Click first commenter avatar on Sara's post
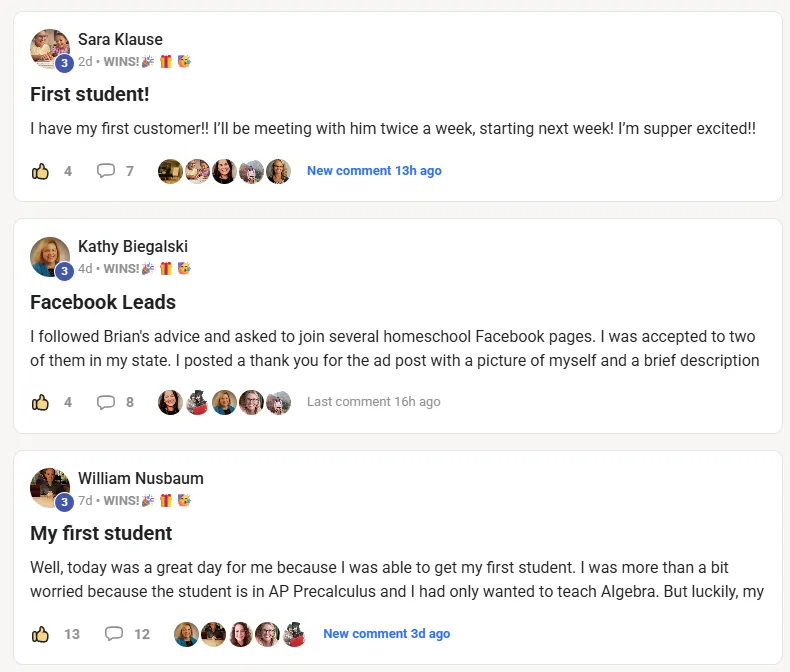This screenshot has width=790, height=672. 170,171
